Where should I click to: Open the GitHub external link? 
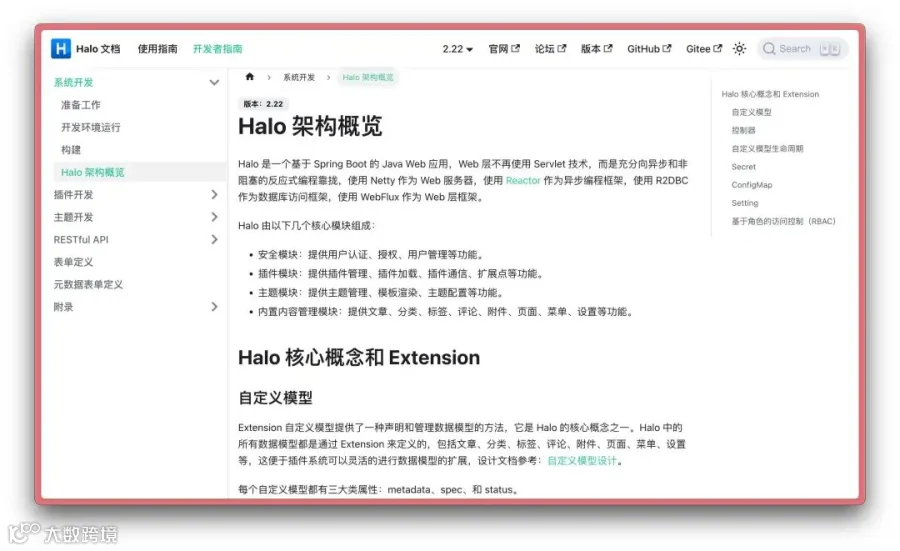click(649, 49)
